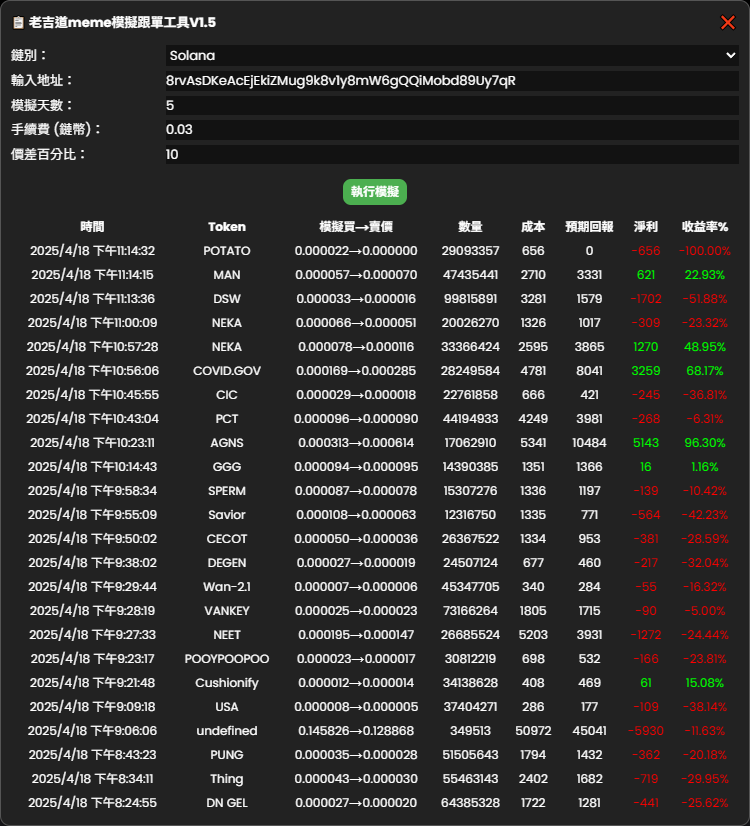Select the POTATO token cell

point(227,251)
